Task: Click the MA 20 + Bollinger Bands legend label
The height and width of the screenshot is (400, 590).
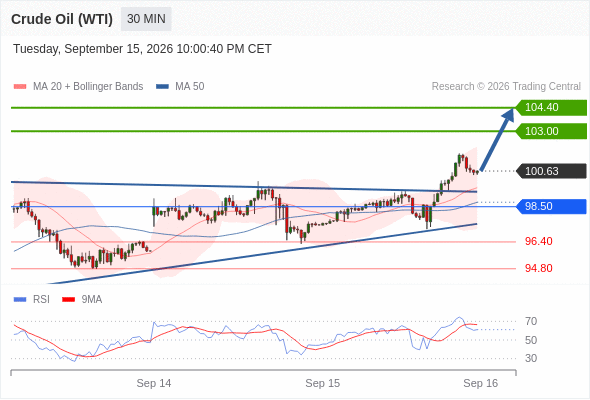Action: [x=88, y=87]
